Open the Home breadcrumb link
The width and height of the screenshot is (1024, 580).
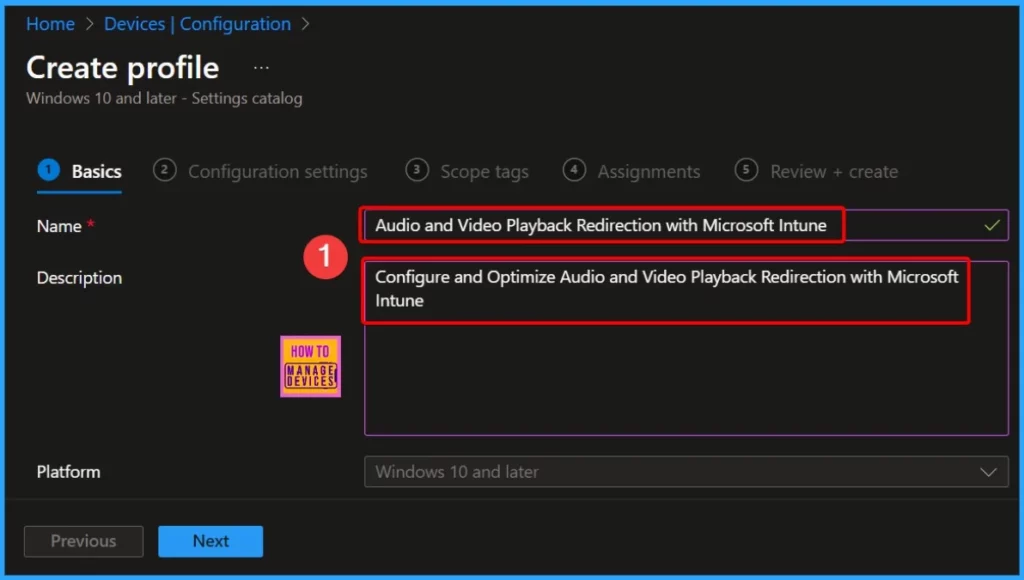pyautogui.click(x=50, y=24)
